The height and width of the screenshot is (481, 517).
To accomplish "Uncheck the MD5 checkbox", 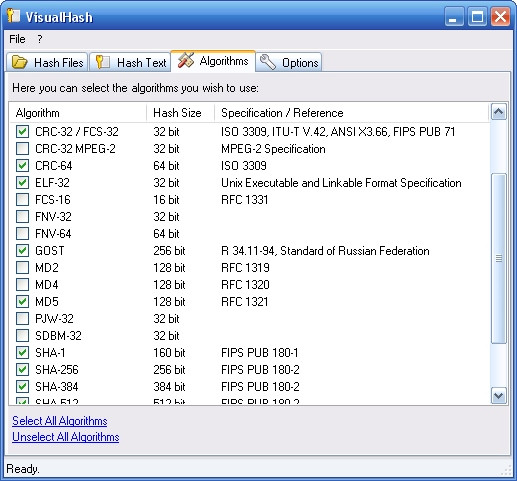I will pyautogui.click(x=22, y=302).
